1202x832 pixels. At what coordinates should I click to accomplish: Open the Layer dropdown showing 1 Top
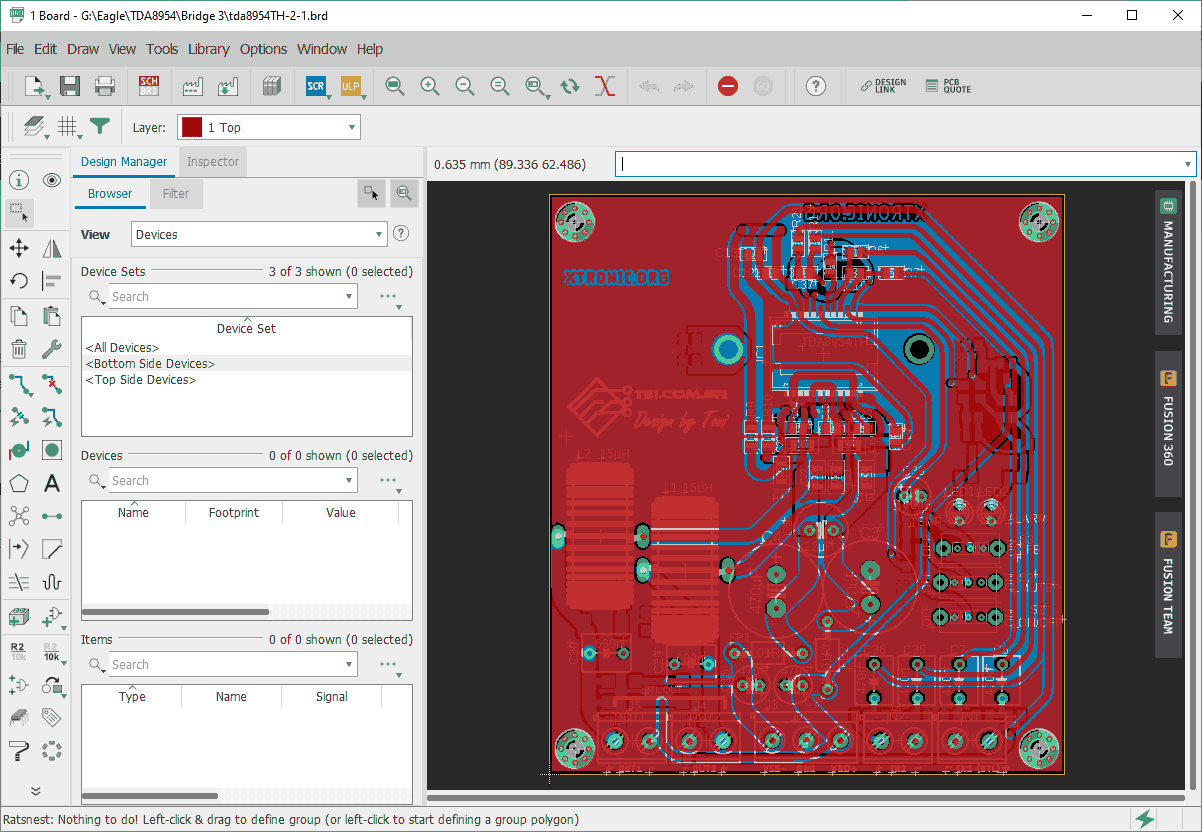click(x=268, y=127)
